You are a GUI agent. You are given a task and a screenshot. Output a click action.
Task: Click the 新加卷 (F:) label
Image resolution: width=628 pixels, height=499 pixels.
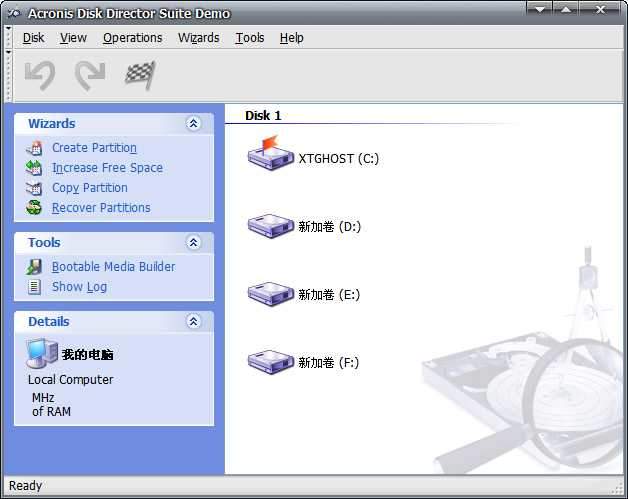[328, 363]
